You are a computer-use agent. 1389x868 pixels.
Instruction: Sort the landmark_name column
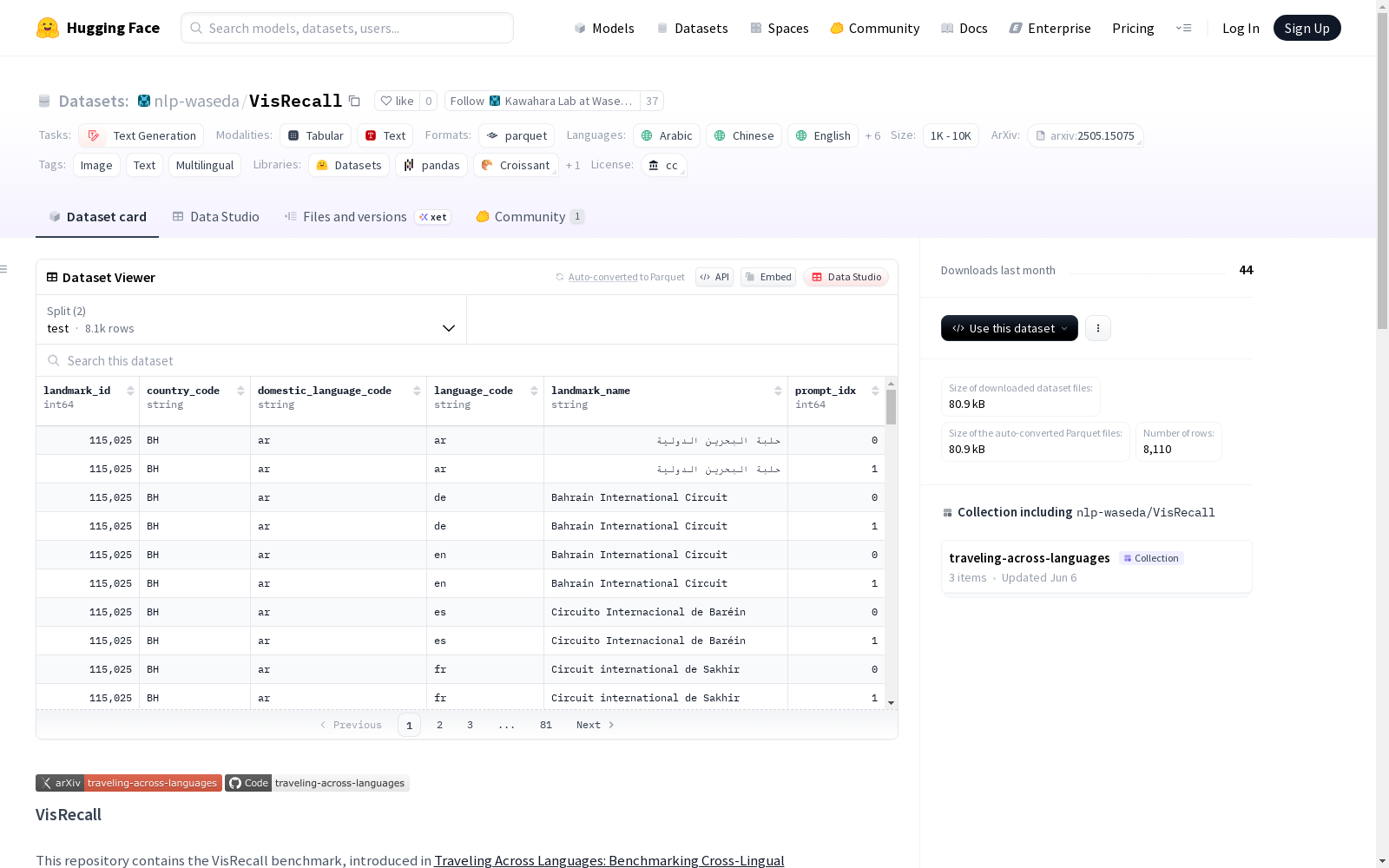(778, 391)
